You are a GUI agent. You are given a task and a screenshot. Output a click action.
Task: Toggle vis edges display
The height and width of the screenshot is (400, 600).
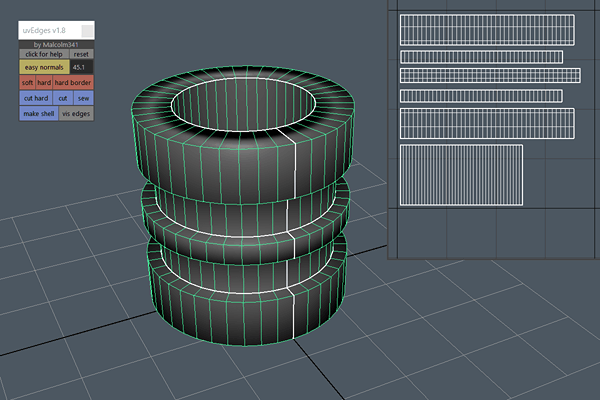pyautogui.click(x=76, y=114)
